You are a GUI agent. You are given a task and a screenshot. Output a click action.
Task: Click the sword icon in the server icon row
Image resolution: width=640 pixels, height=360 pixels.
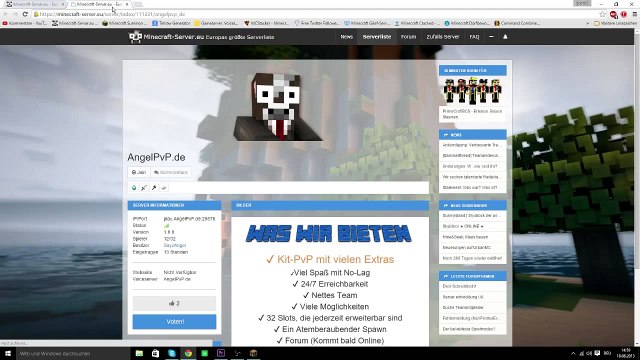click(144, 188)
